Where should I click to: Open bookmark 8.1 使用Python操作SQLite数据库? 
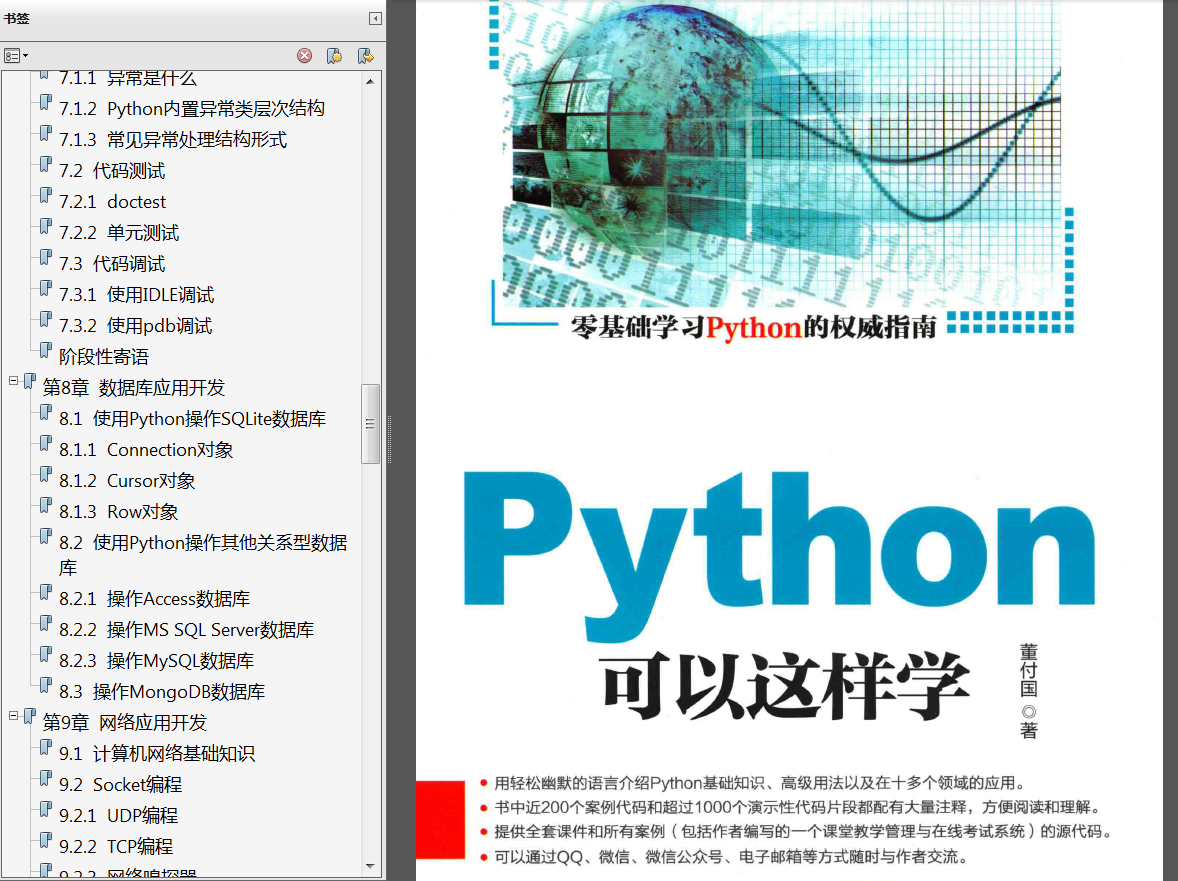192,419
